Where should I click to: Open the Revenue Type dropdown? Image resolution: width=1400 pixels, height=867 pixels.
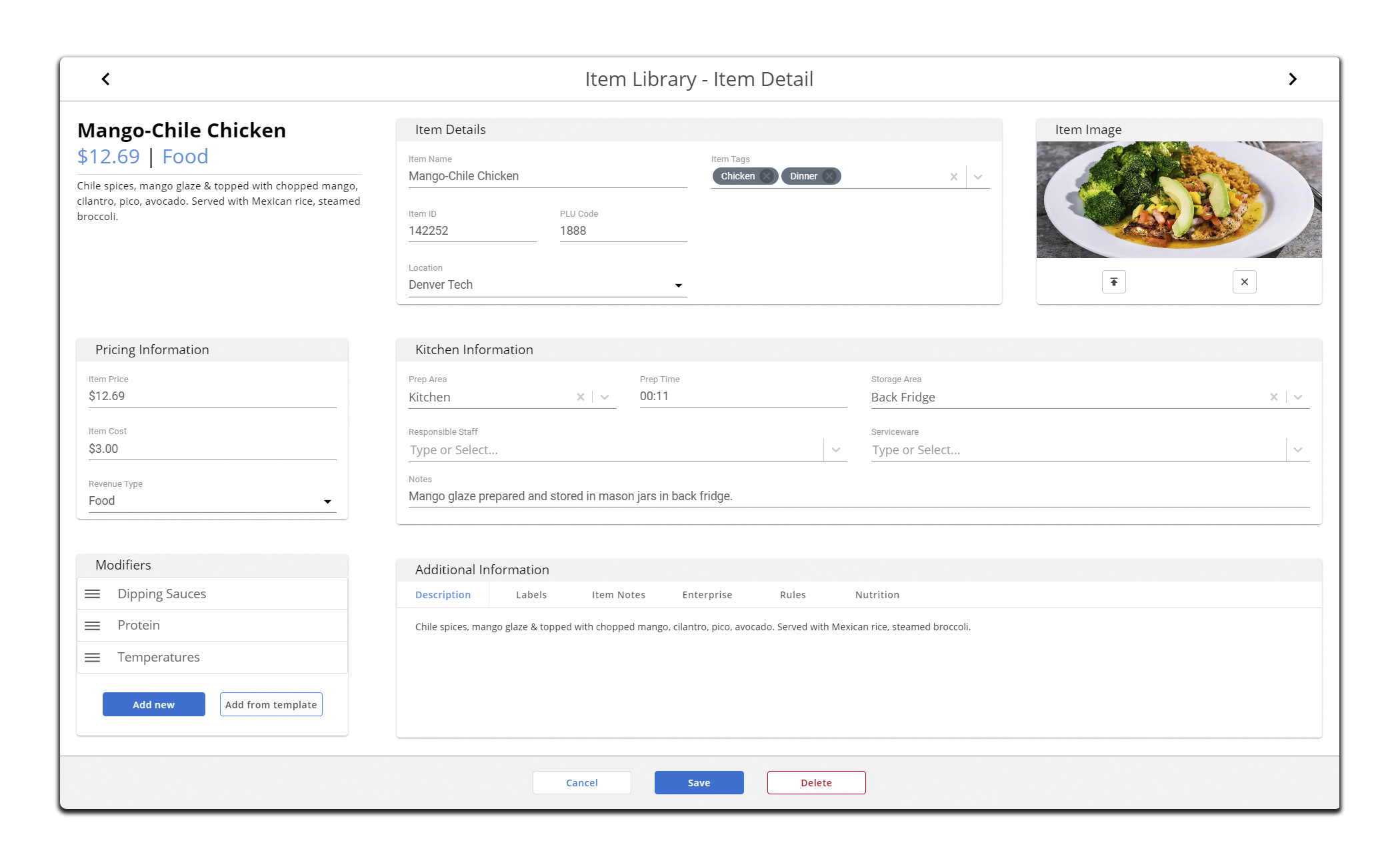click(x=327, y=502)
